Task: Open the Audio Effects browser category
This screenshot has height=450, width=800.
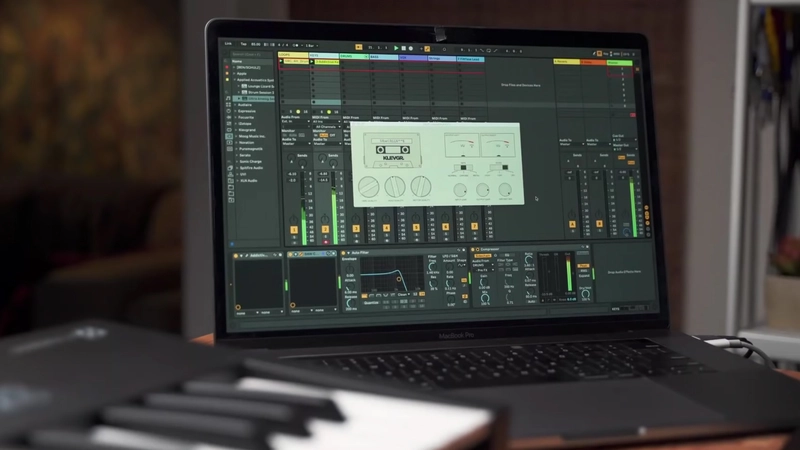Action: (x=229, y=117)
